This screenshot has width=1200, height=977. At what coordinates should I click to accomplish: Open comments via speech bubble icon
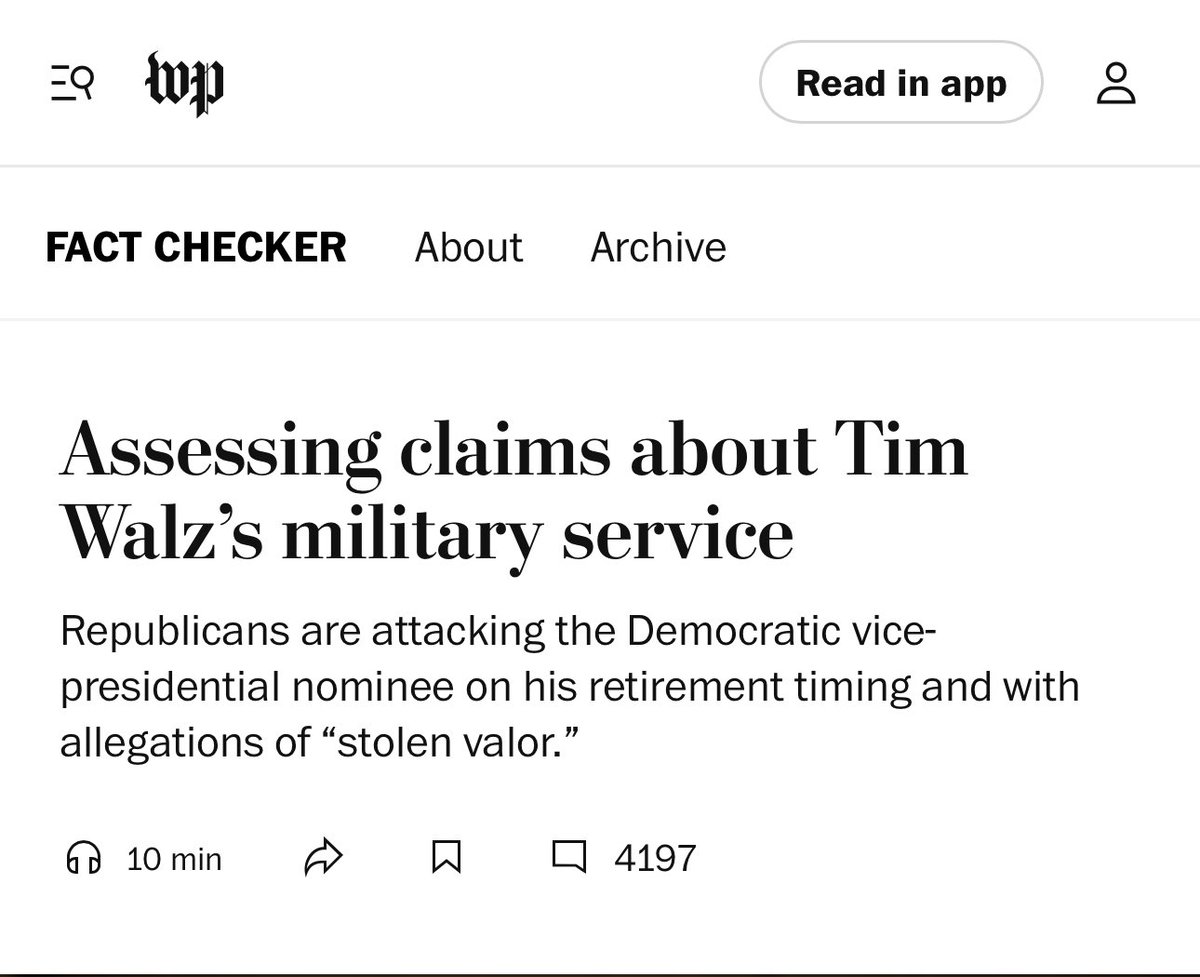point(570,857)
